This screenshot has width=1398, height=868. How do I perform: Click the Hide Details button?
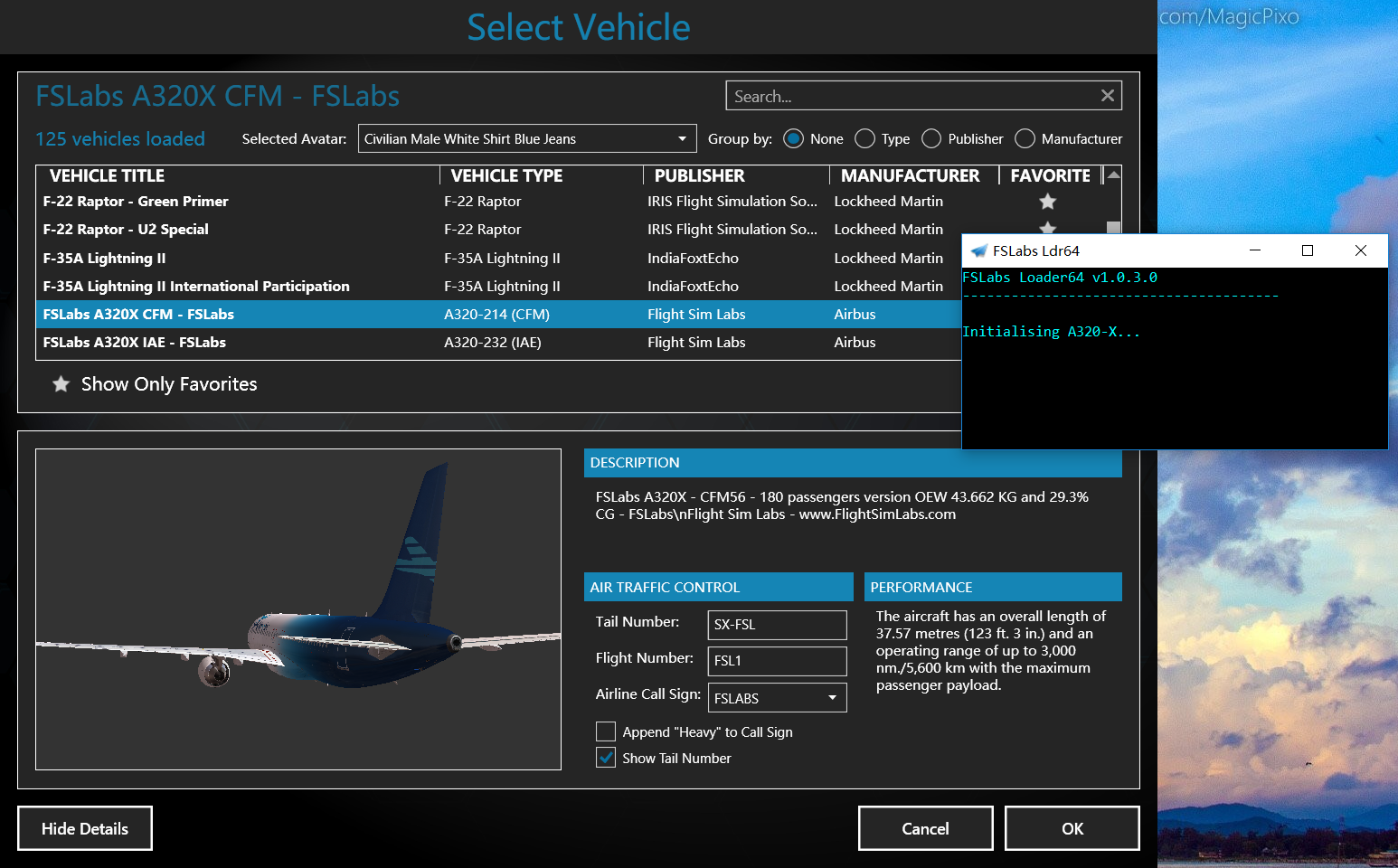[x=85, y=828]
